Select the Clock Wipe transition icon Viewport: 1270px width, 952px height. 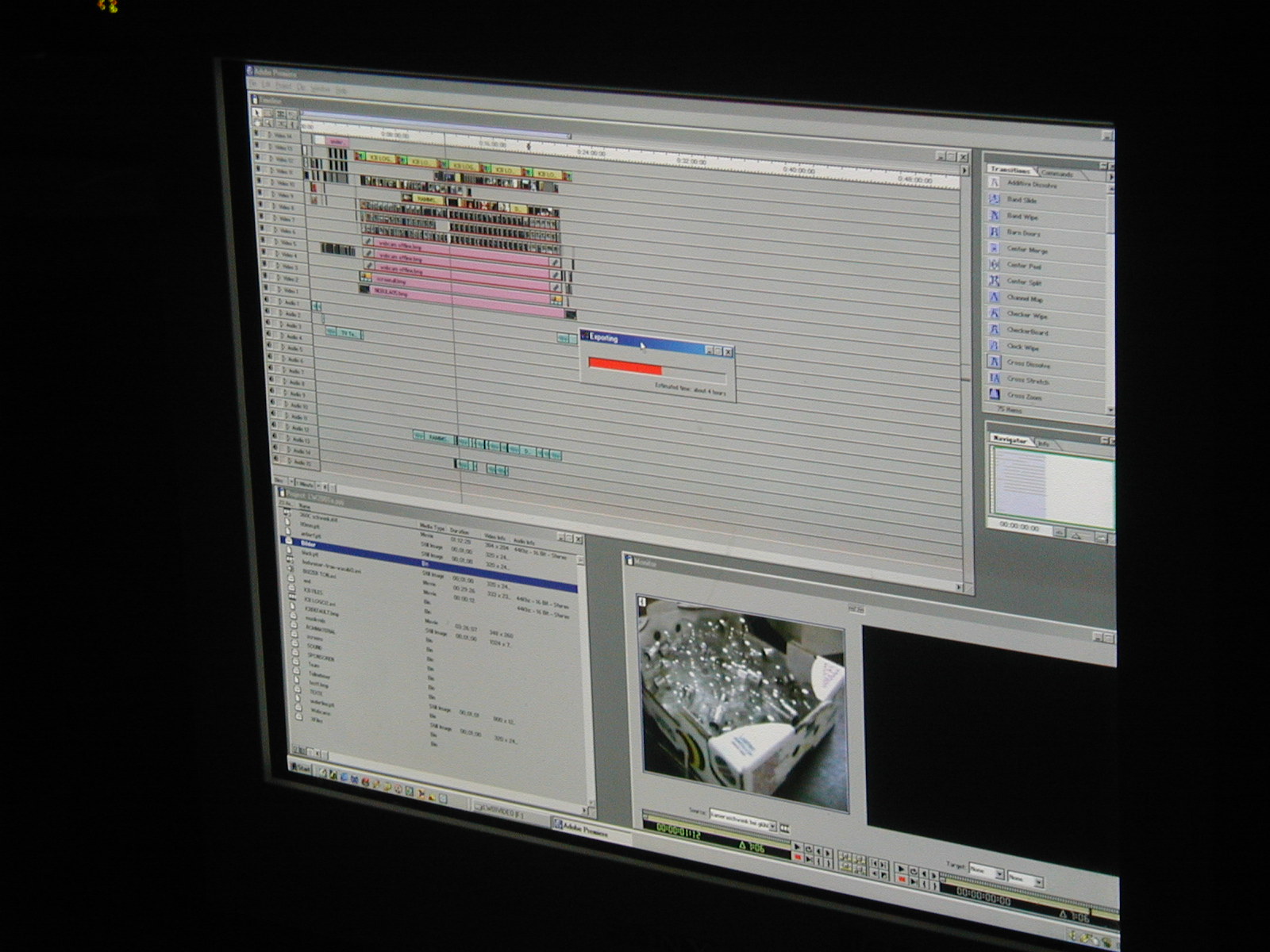994,346
